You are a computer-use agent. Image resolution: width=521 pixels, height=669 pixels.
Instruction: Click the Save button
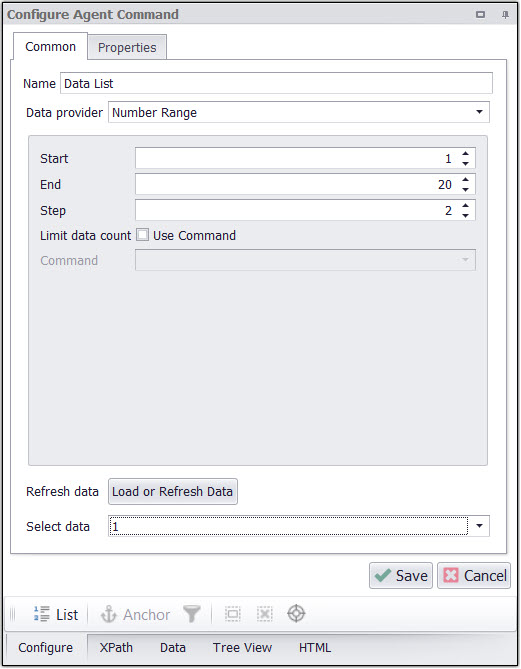pos(401,576)
